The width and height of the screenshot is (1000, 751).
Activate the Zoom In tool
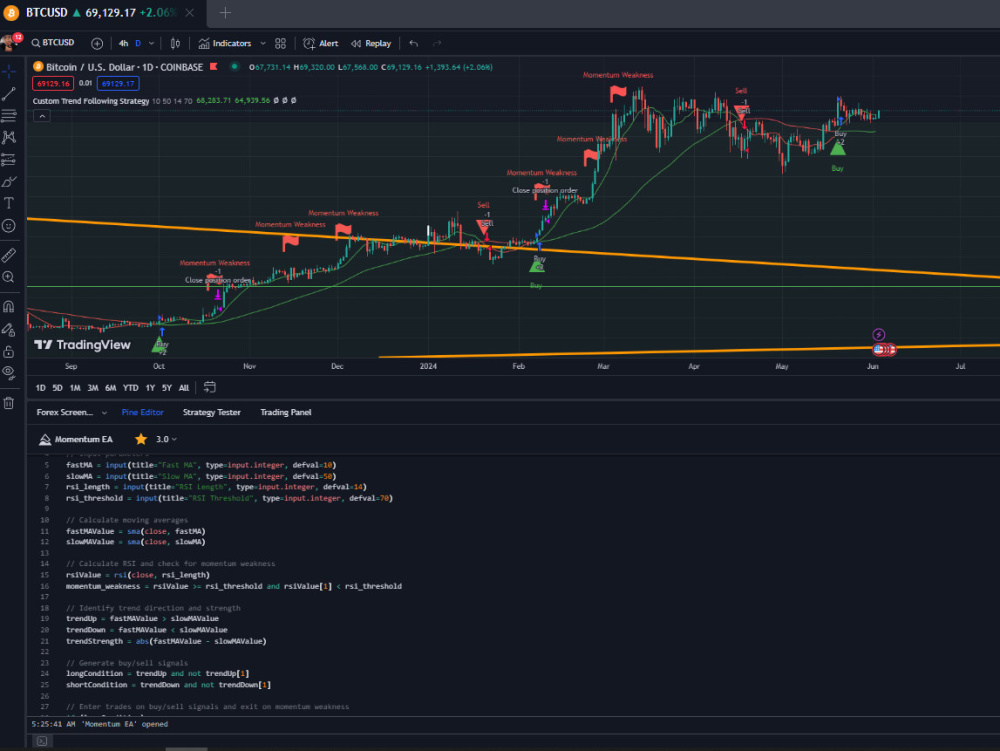click(8, 278)
